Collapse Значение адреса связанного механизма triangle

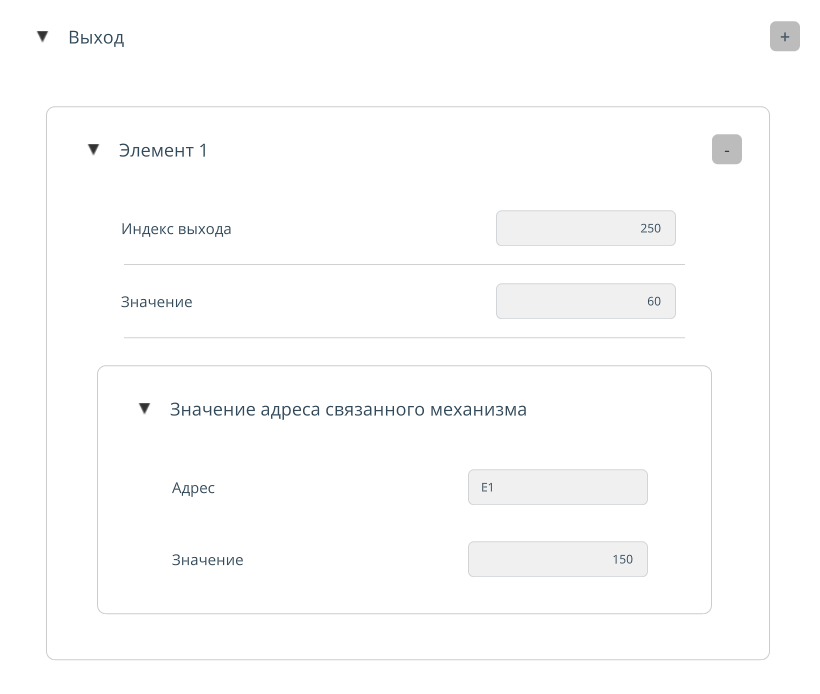pos(145,409)
